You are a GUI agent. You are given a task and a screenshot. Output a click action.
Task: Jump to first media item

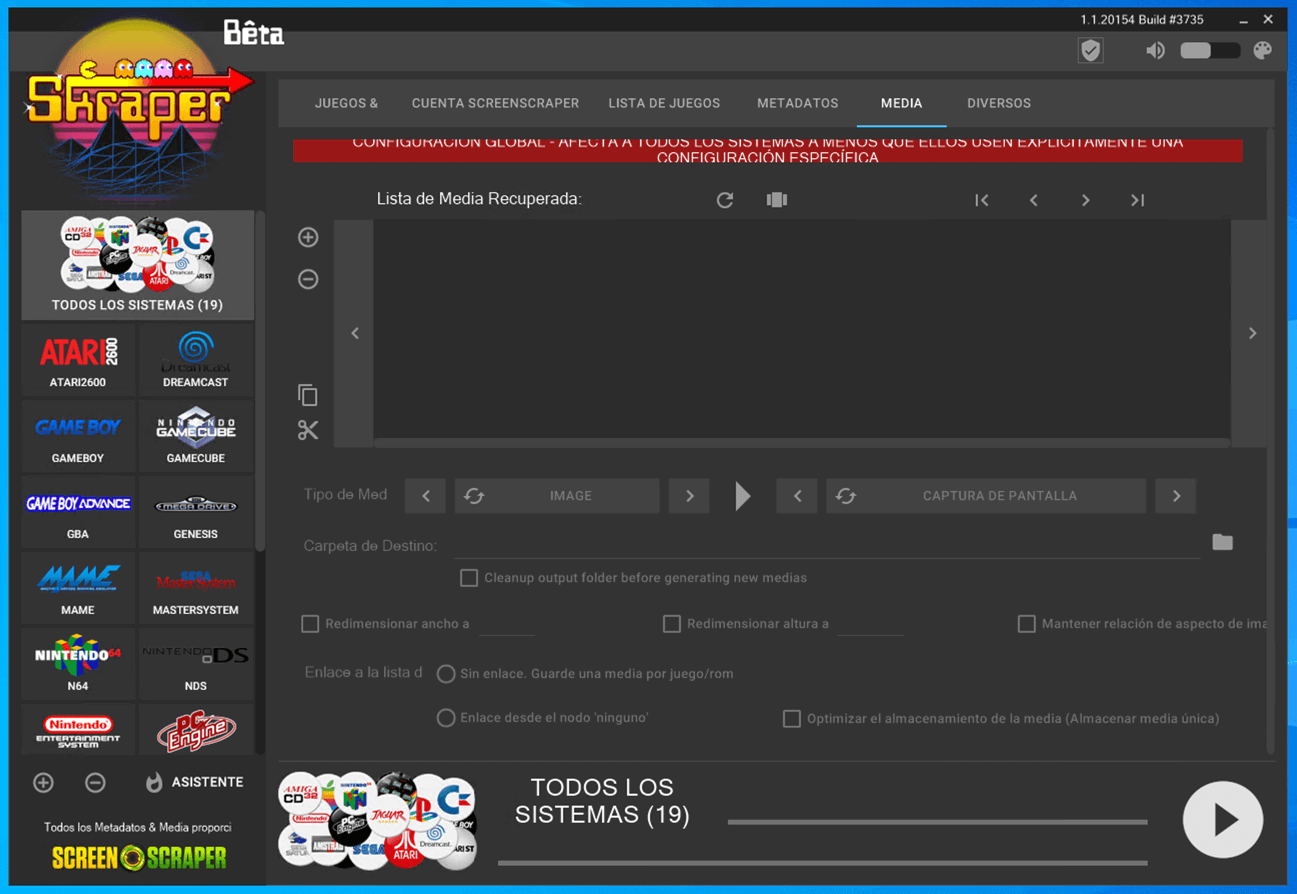982,200
